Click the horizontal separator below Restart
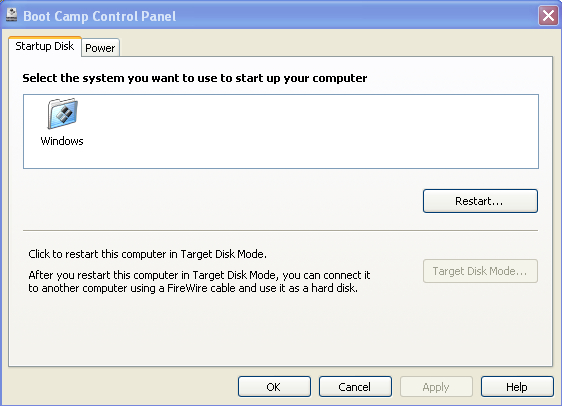Screen dimensions: 562x406 tap(280, 230)
